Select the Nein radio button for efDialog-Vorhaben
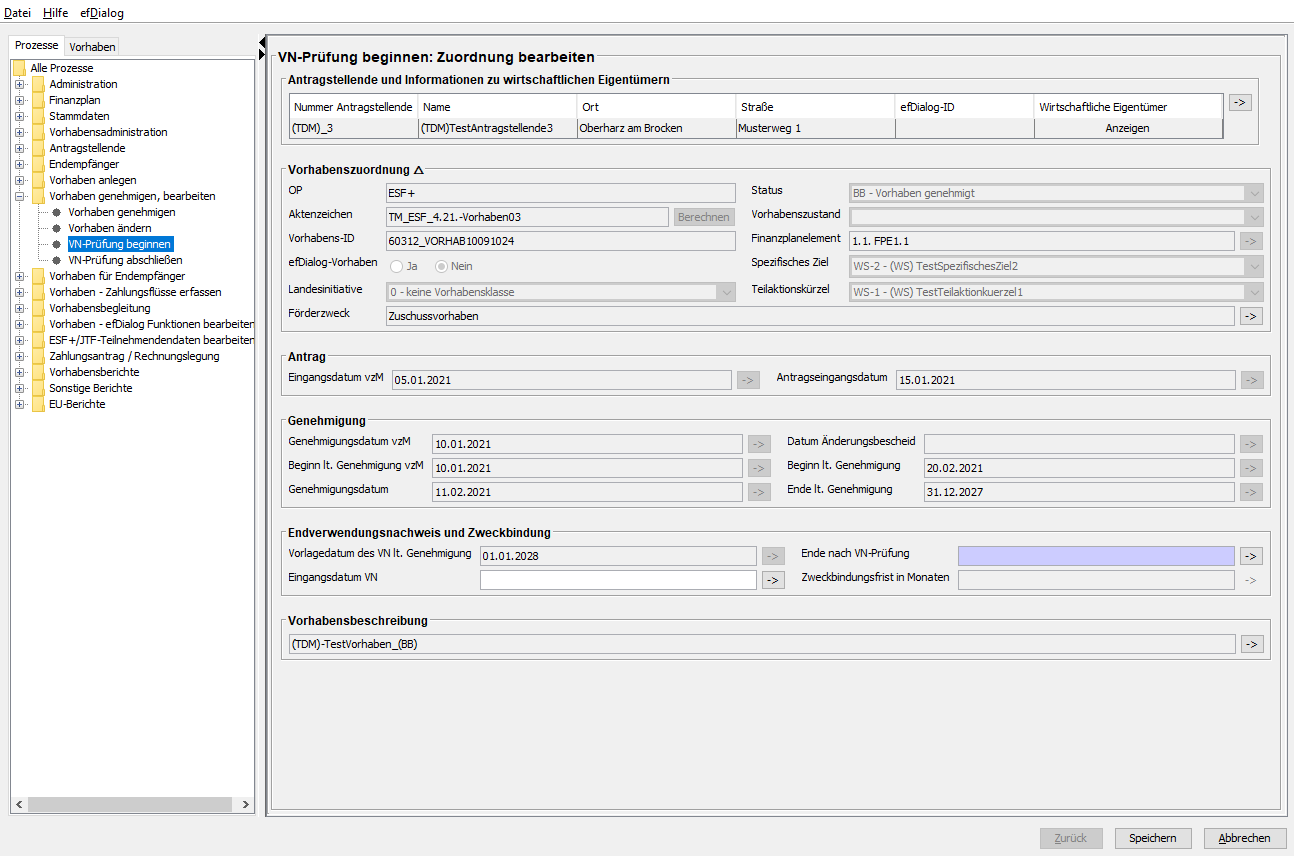1294x856 pixels. click(441, 266)
